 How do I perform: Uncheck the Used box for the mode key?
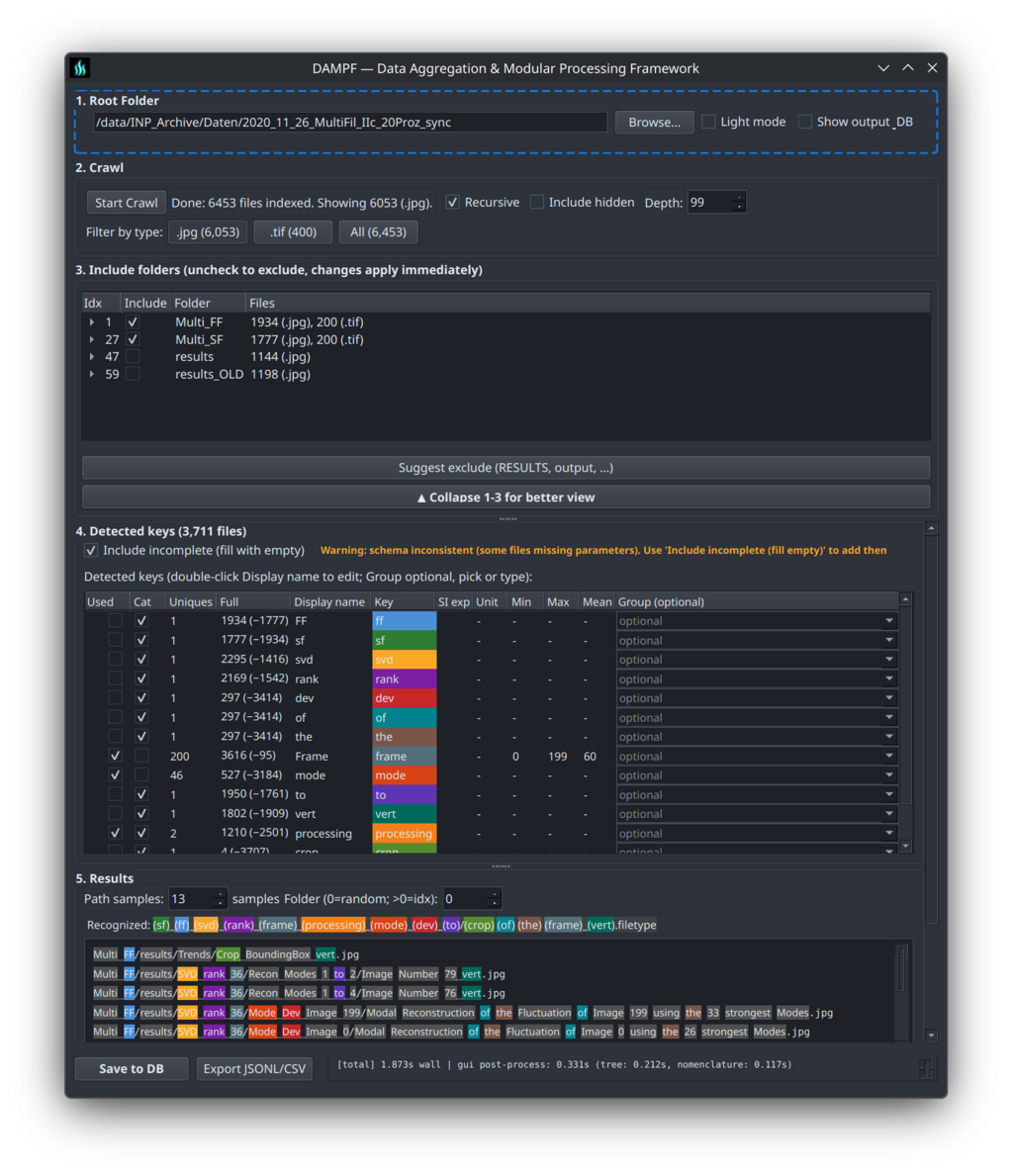tap(115, 774)
